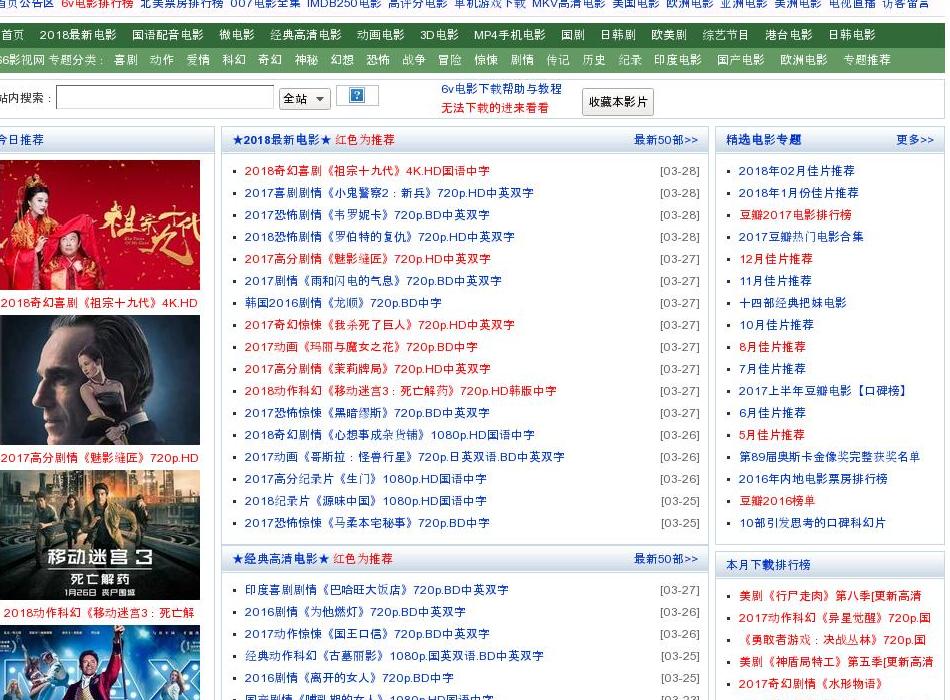Open 6v电影下载帮助与教程 link

click(501, 88)
